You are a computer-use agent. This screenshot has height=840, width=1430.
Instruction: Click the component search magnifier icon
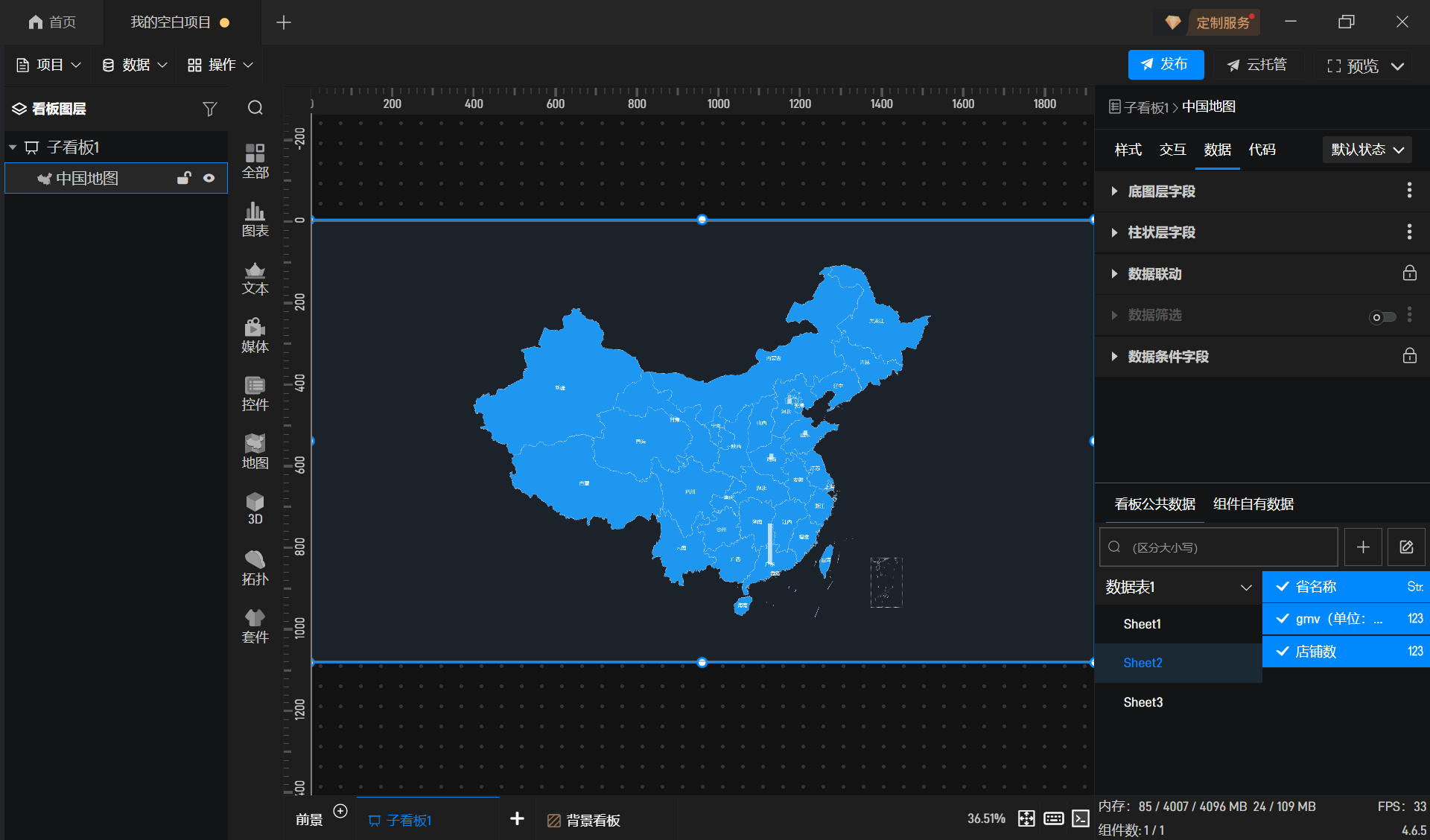click(255, 108)
